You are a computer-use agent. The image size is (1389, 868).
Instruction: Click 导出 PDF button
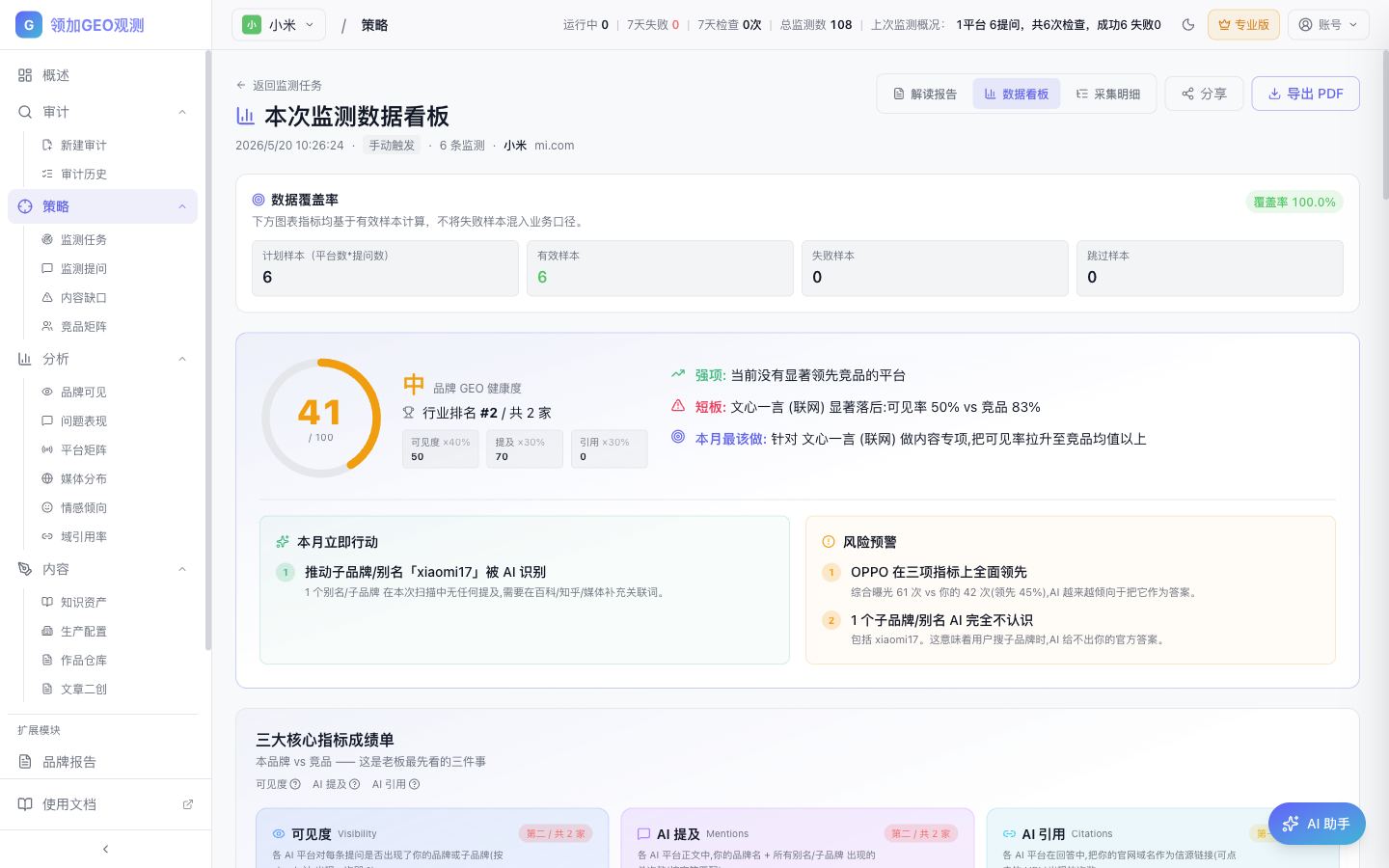(x=1305, y=94)
